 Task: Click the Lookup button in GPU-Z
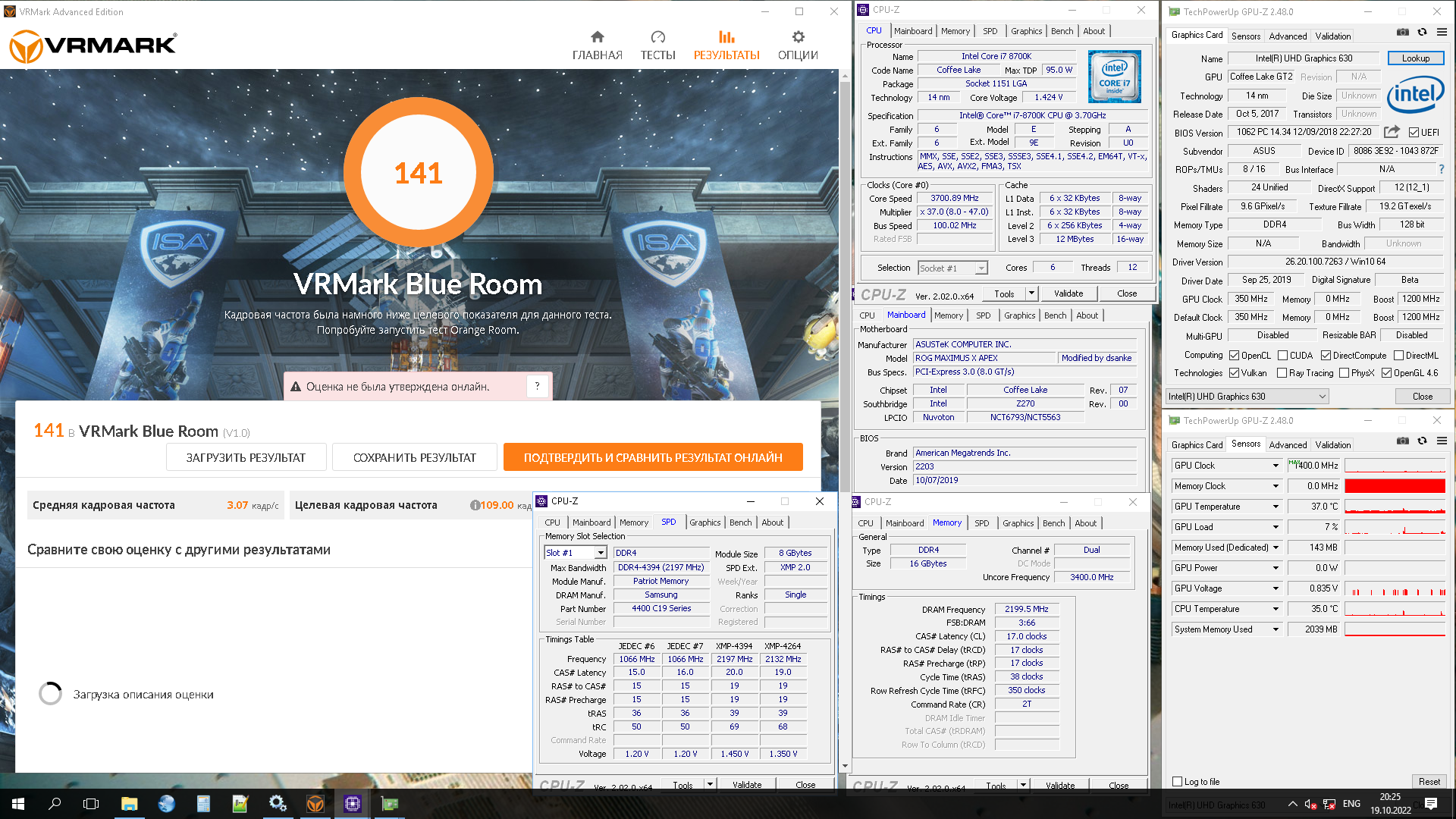(1416, 58)
